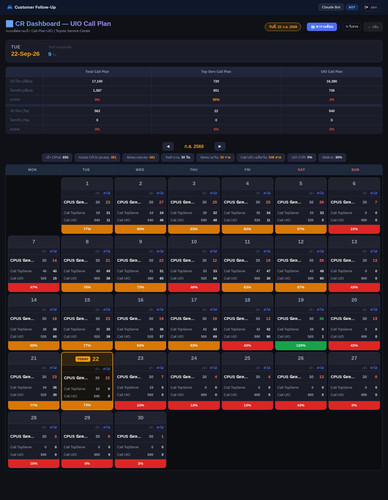This screenshot has width=388, height=500.
Task: Click the blue edit link on day 22
Action: coord(107,369)
